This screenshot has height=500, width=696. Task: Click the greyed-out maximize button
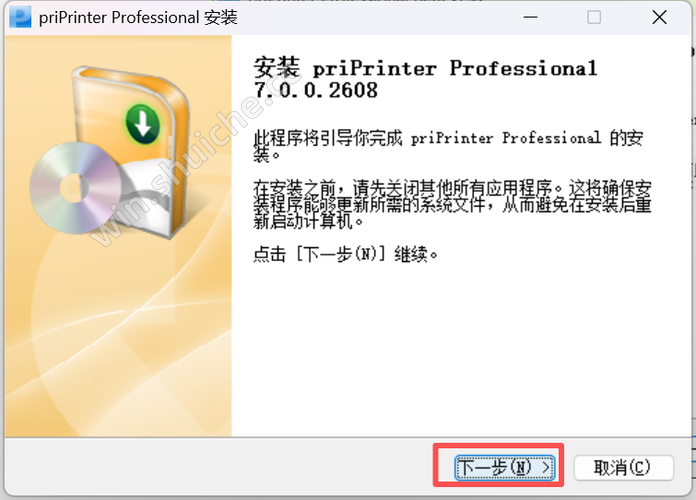click(x=594, y=17)
